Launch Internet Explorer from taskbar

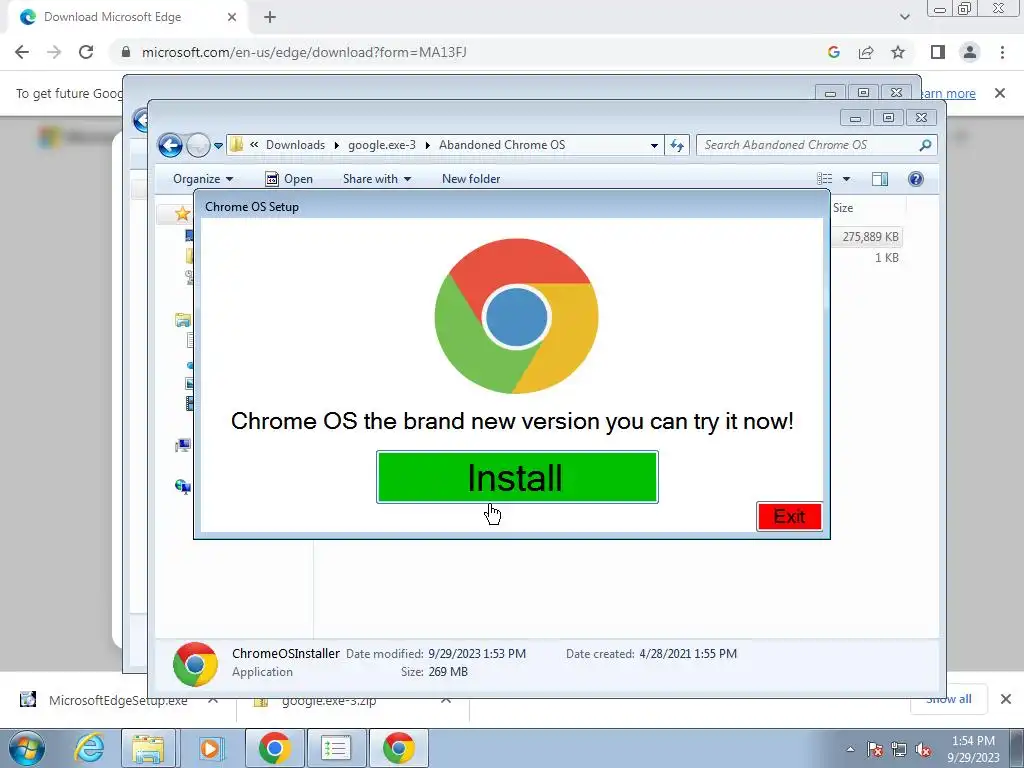pyautogui.click(x=89, y=748)
